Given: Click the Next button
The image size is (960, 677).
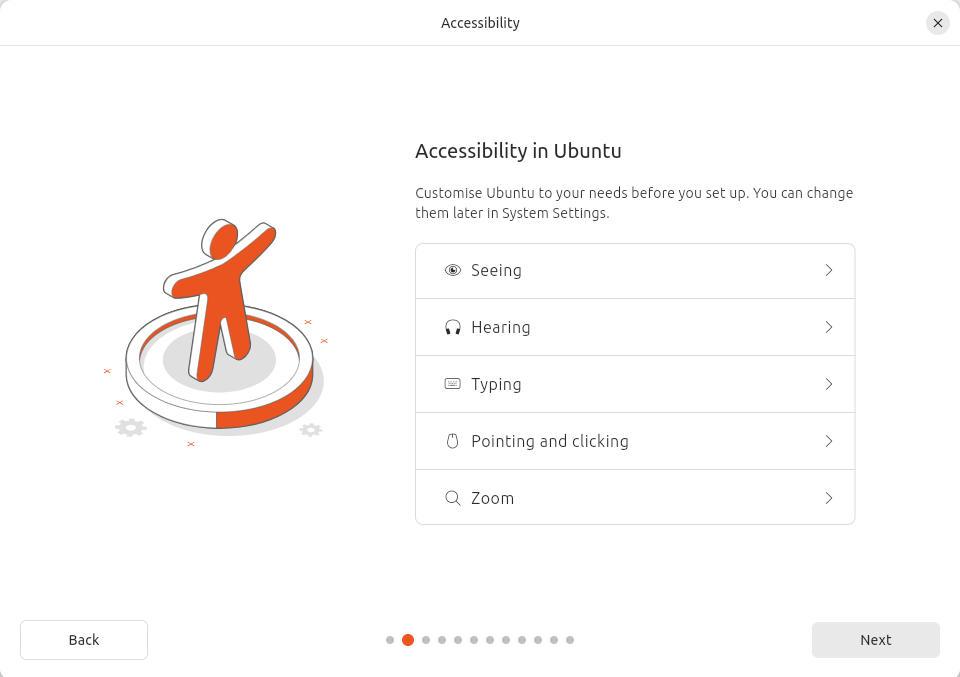Looking at the screenshot, I should (x=875, y=640).
